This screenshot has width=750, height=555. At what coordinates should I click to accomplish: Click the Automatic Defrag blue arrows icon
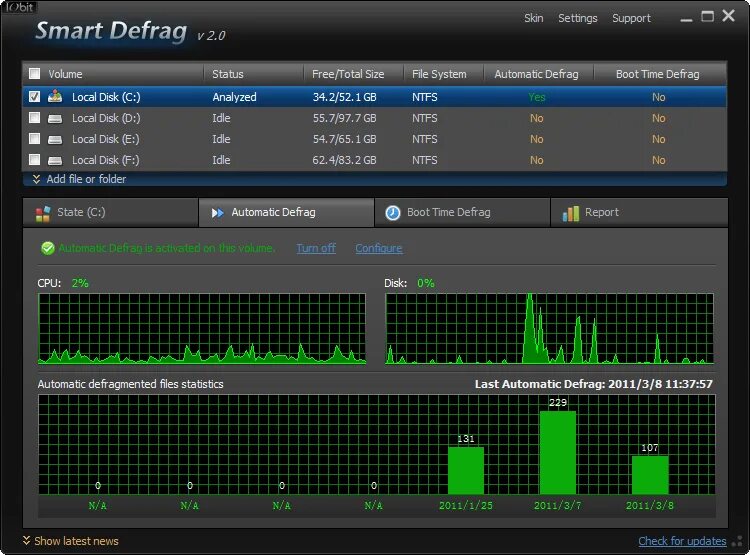pos(218,213)
